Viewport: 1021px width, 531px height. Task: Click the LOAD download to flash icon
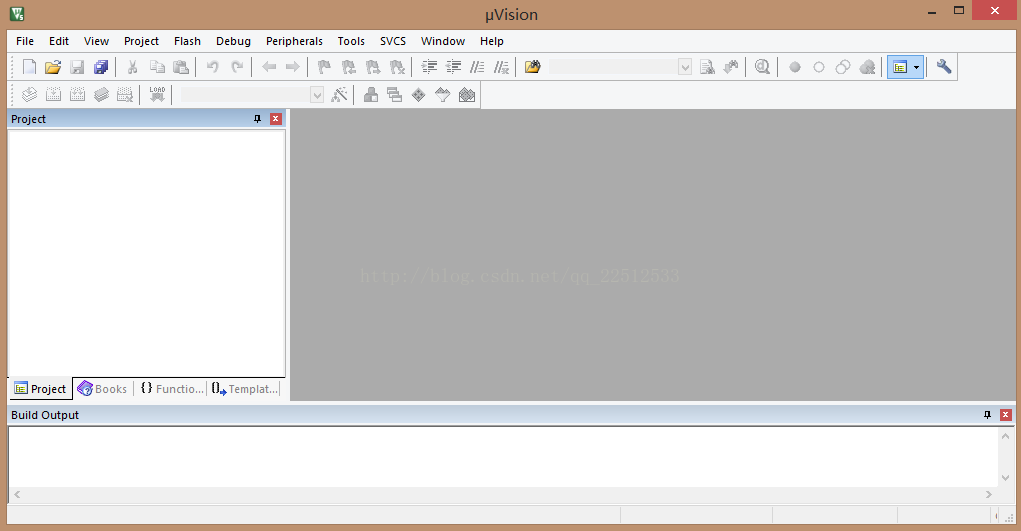click(157, 95)
